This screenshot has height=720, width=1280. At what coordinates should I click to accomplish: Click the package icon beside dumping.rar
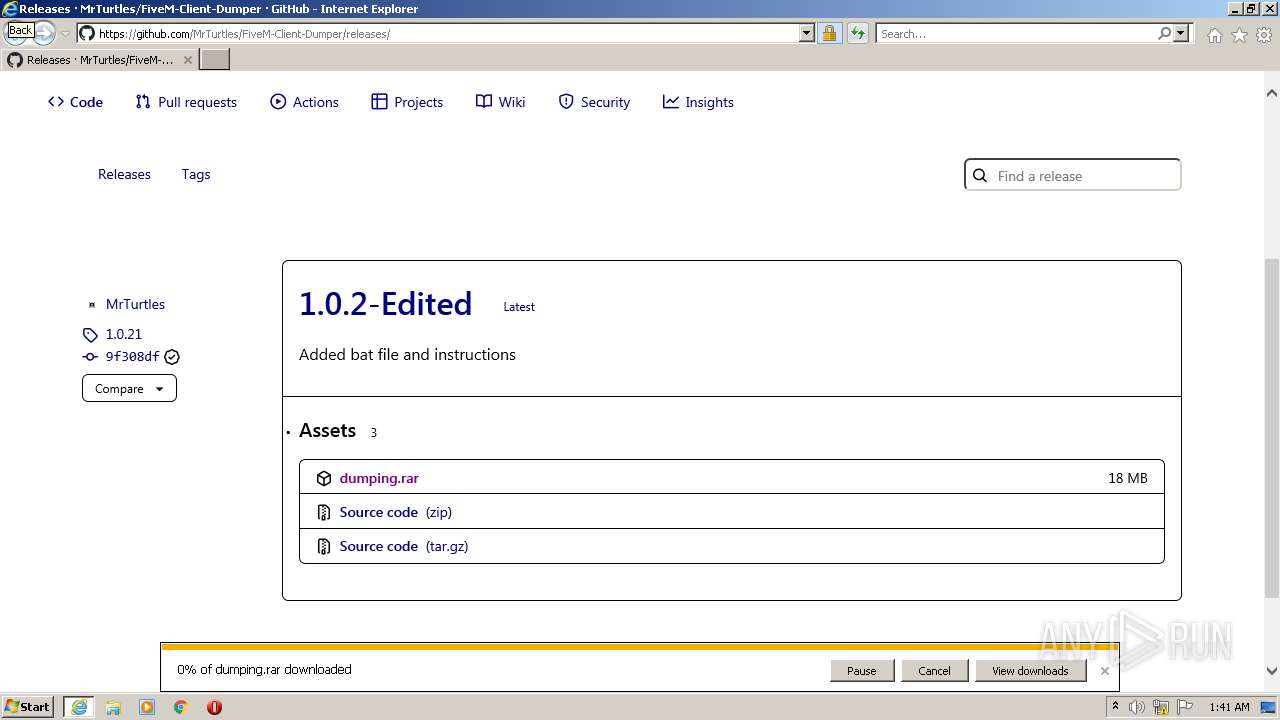point(323,478)
